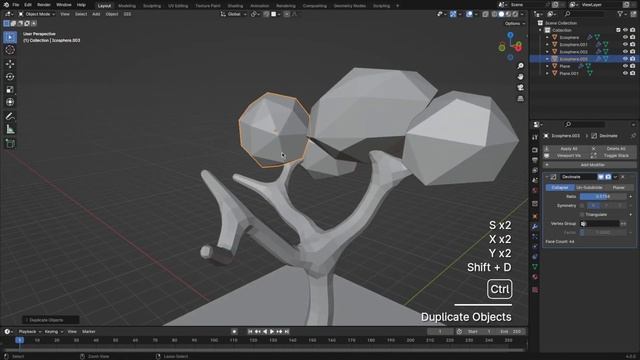This screenshot has width=640, height=360.
Task: Disable rendering for Icosphere camera icon
Action: [632, 37]
